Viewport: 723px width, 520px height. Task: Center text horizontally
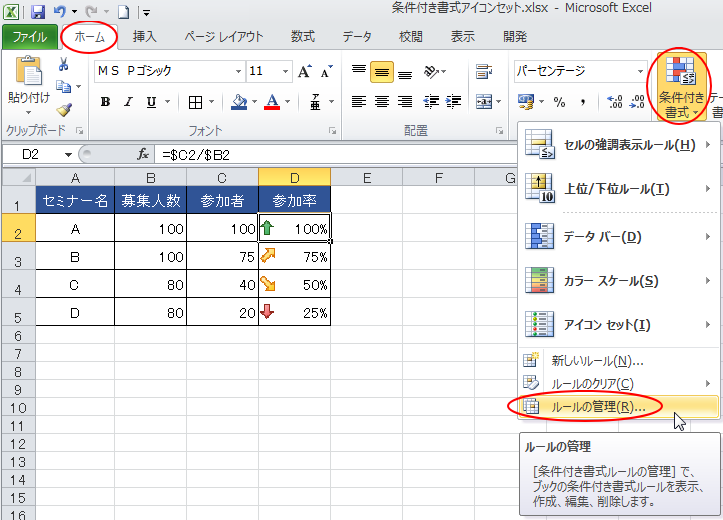click(x=382, y=101)
